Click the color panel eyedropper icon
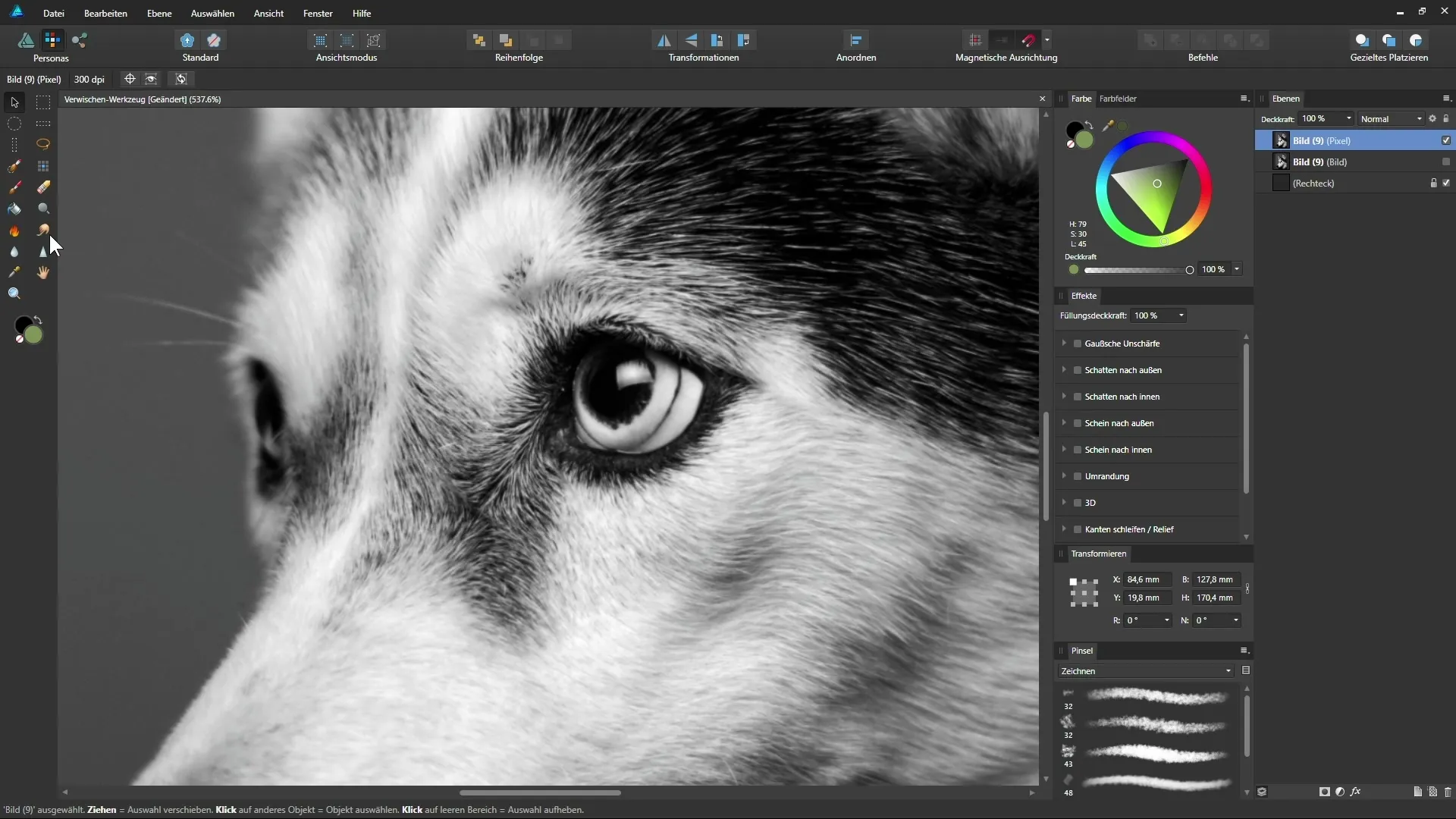Screen dimensions: 1456x819 point(1108,126)
